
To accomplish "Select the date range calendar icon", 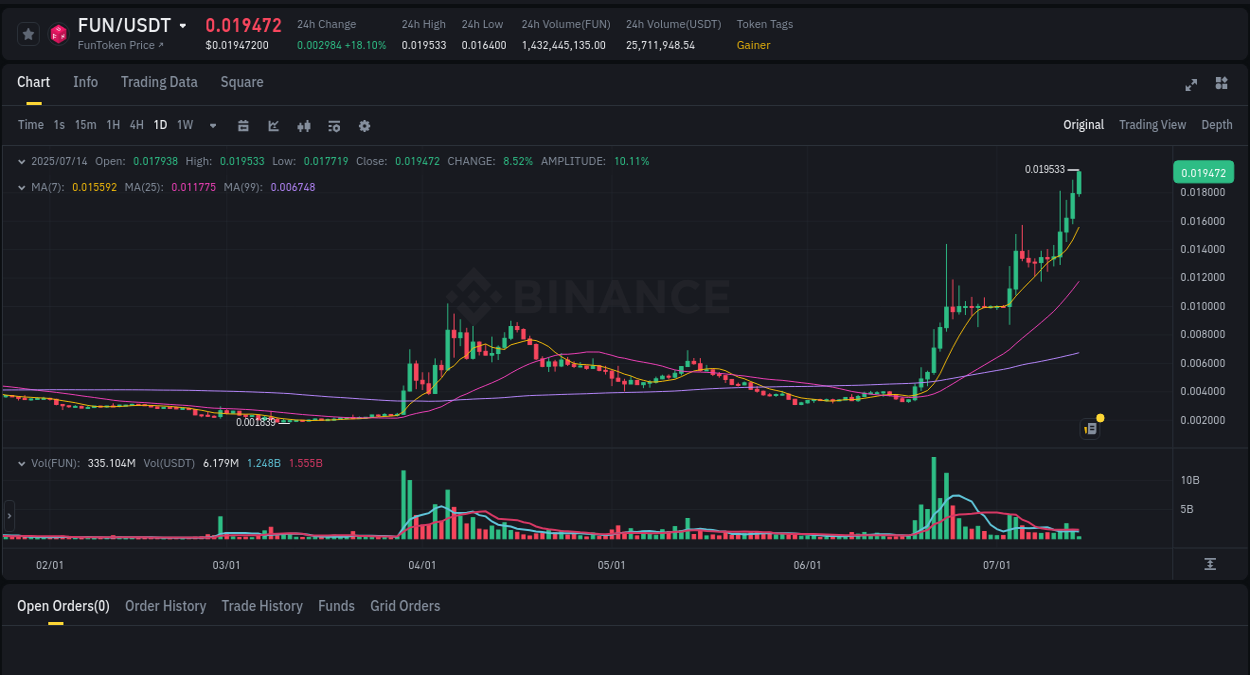I will tap(243, 125).
